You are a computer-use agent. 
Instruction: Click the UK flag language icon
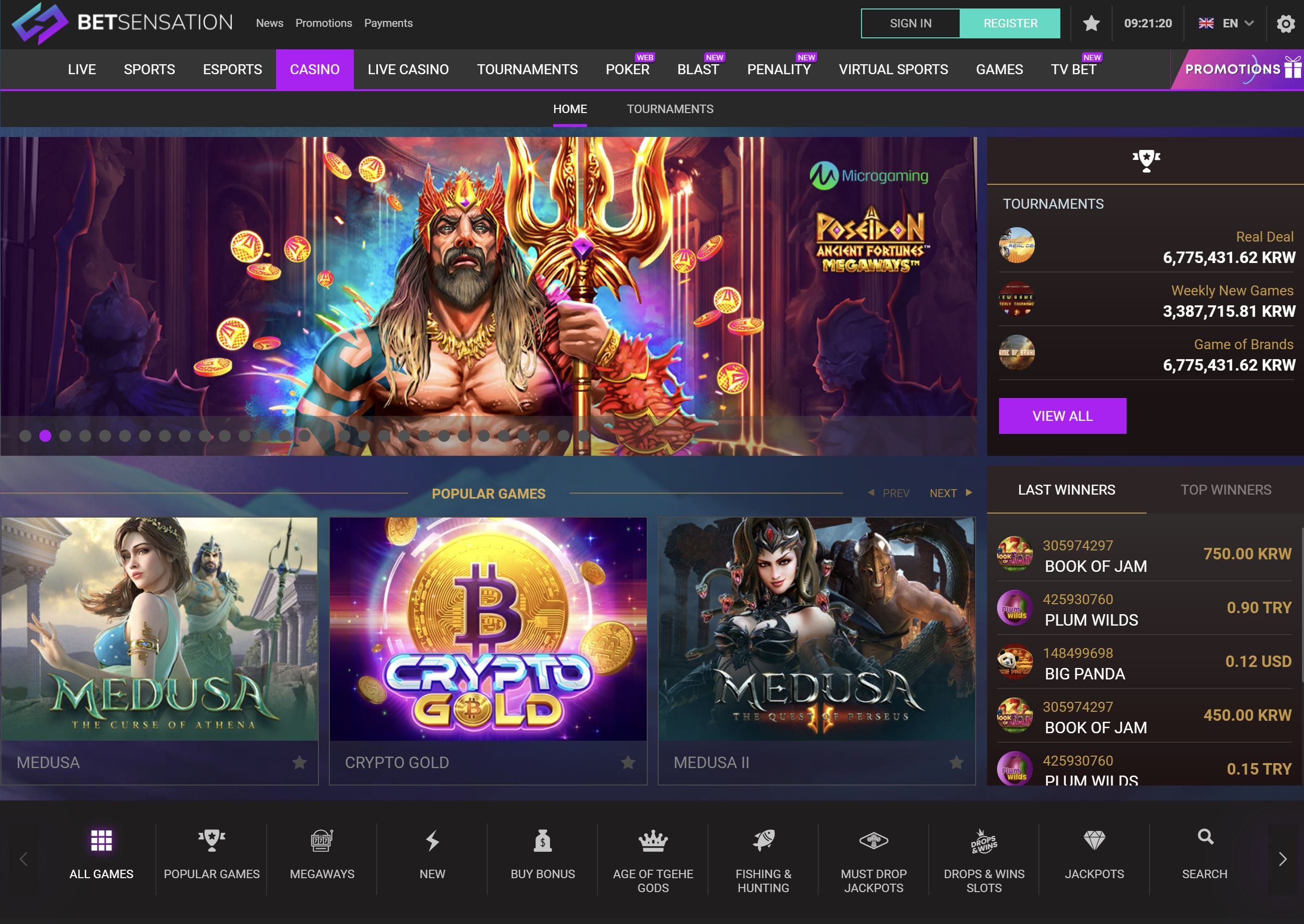pyautogui.click(x=1205, y=23)
